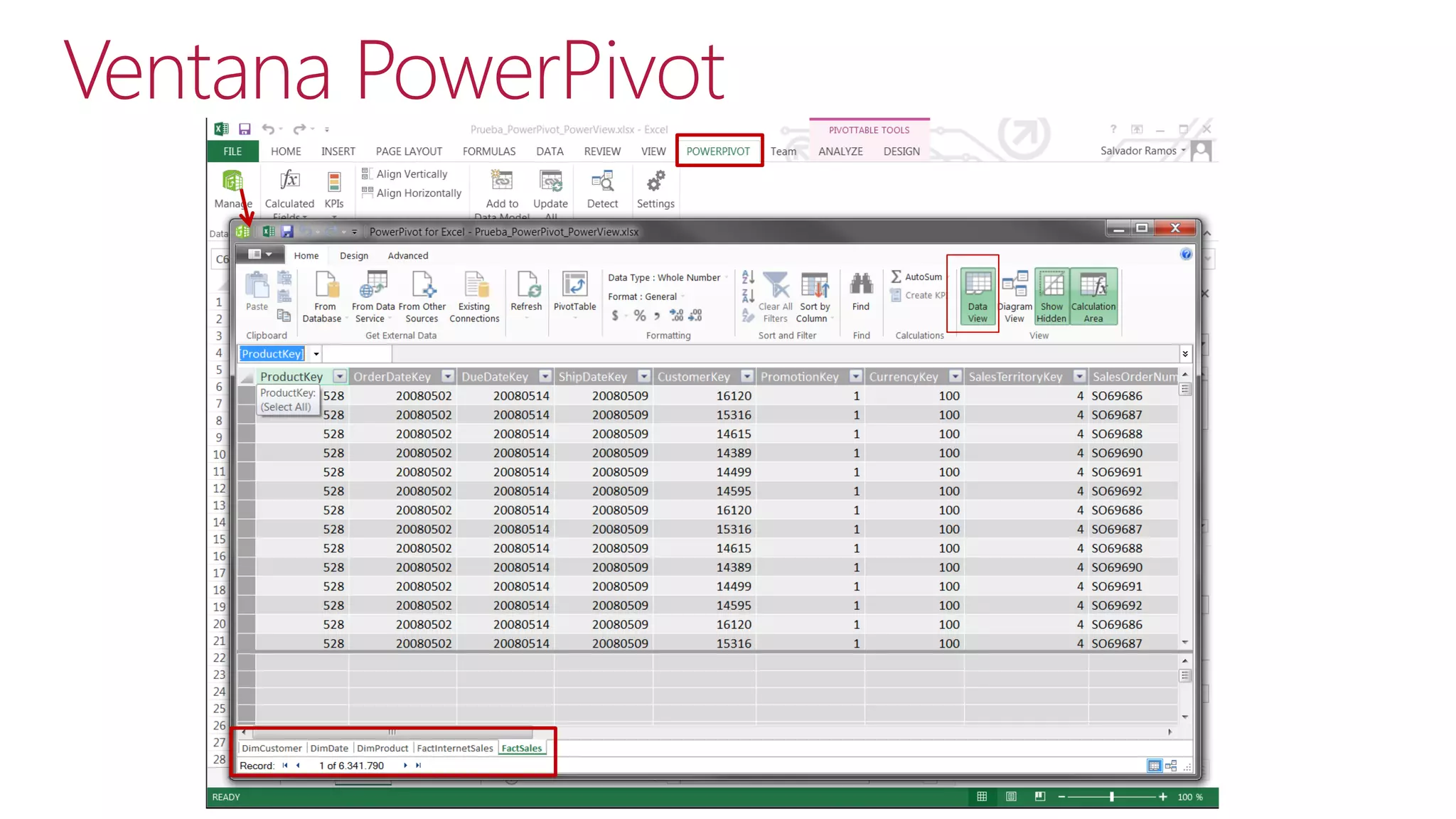Image resolution: width=1456 pixels, height=819 pixels.
Task: Click the help question mark in PowerPivot window
Action: pyautogui.click(x=1186, y=255)
